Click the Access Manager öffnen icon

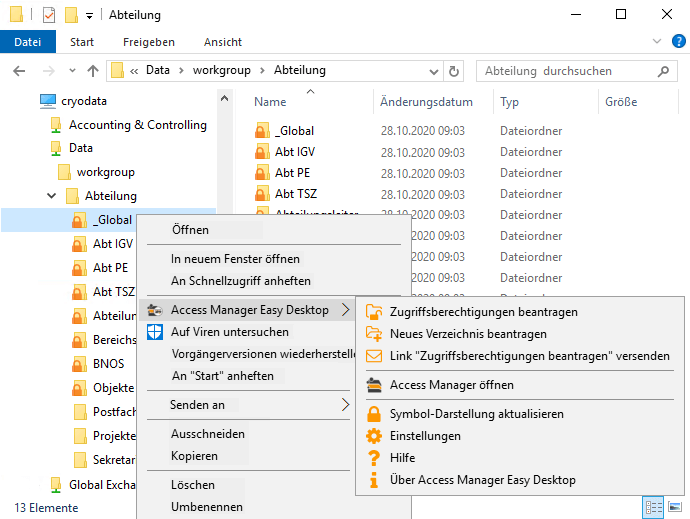(374, 385)
